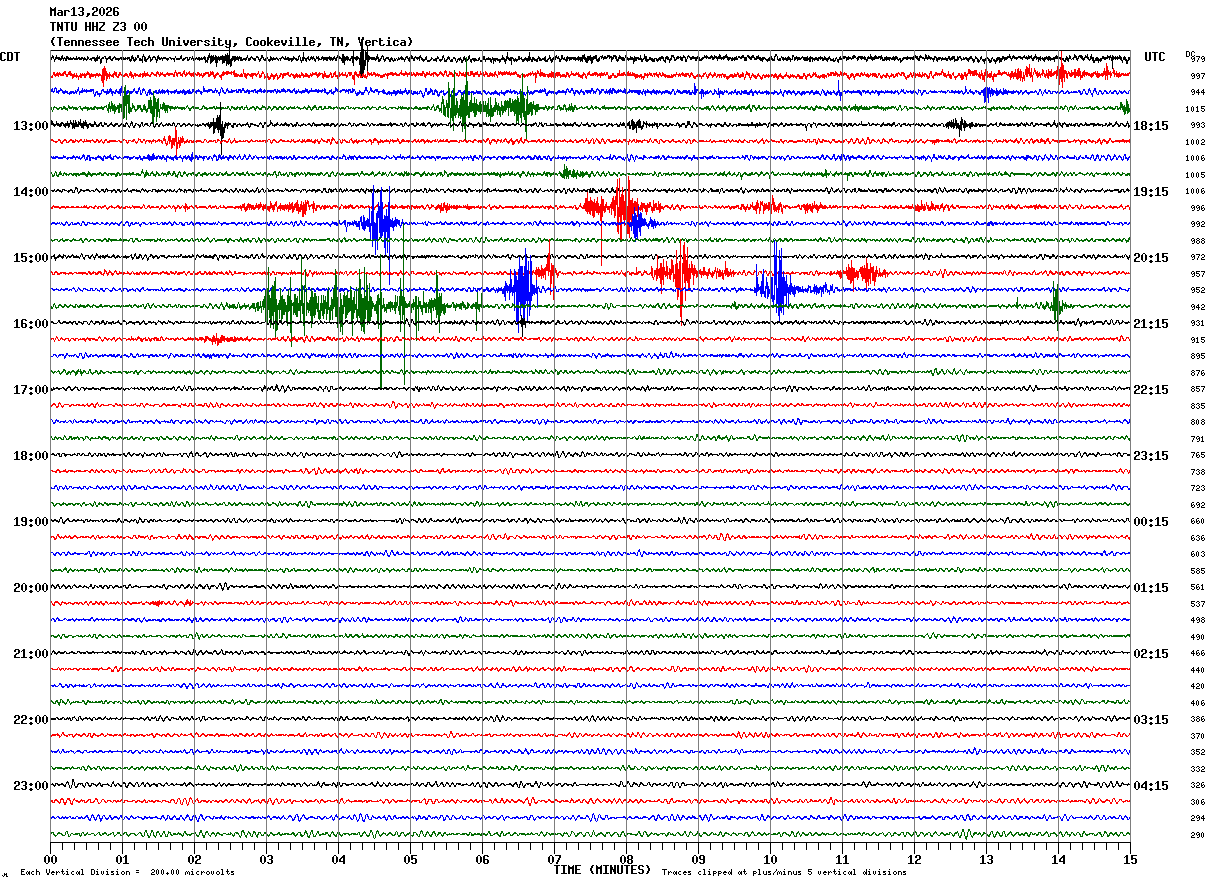Select the 16:00 CDT time label
Viewport: 1210px width, 886px height.
(30, 324)
